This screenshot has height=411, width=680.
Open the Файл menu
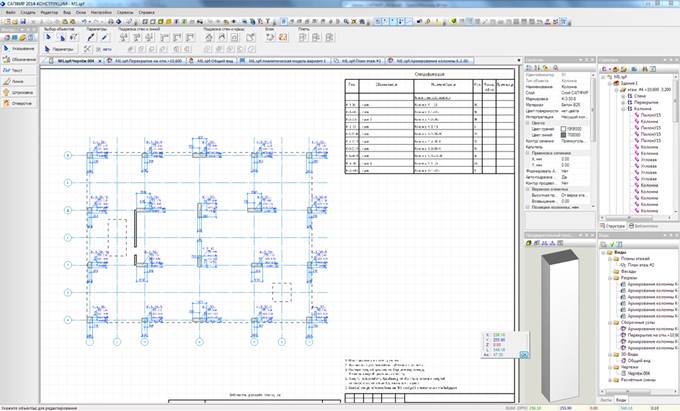[x=10, y=13]
